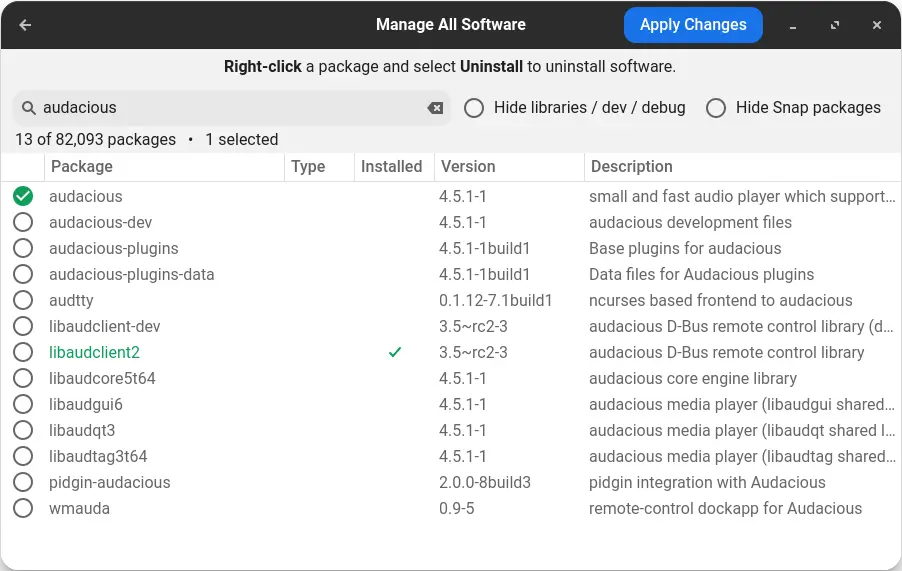Select the audtty package checkbox

[x=23, y=300]
